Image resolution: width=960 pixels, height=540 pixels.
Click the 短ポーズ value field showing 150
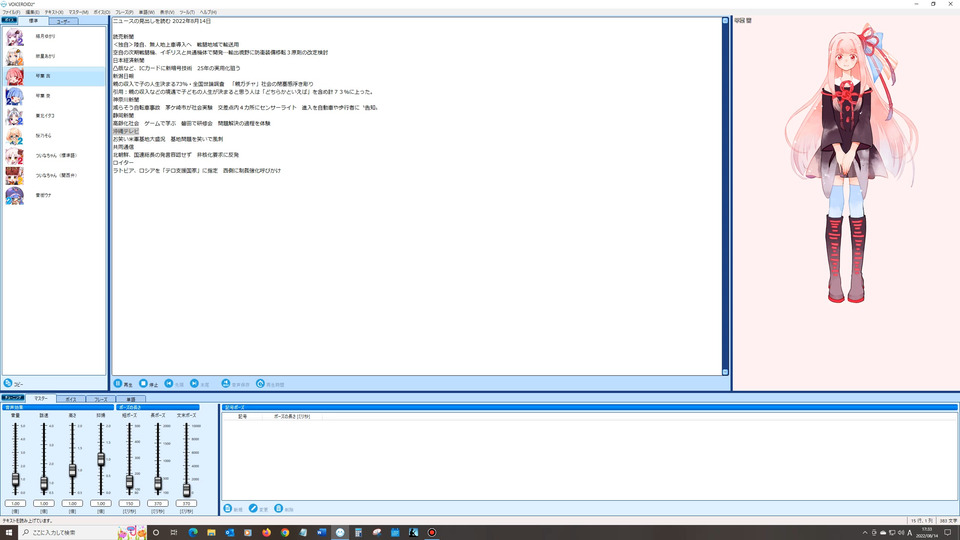(x=129, y=503)
